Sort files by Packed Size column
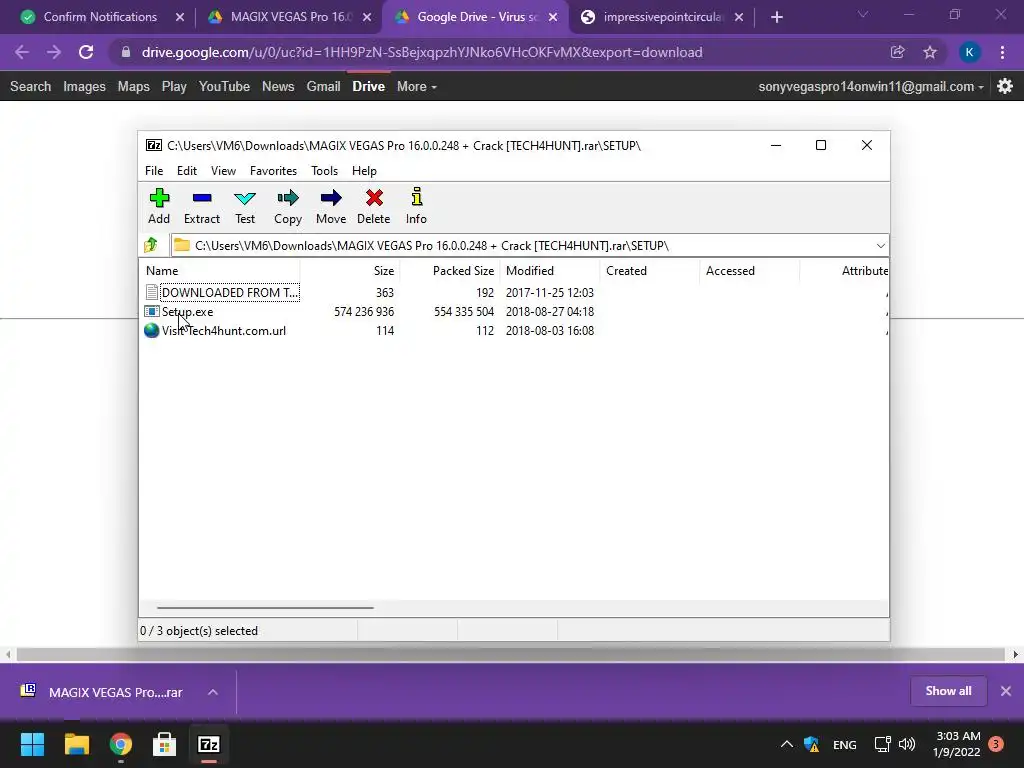This screenshot has width=1024, height=768. click(450, 270)
